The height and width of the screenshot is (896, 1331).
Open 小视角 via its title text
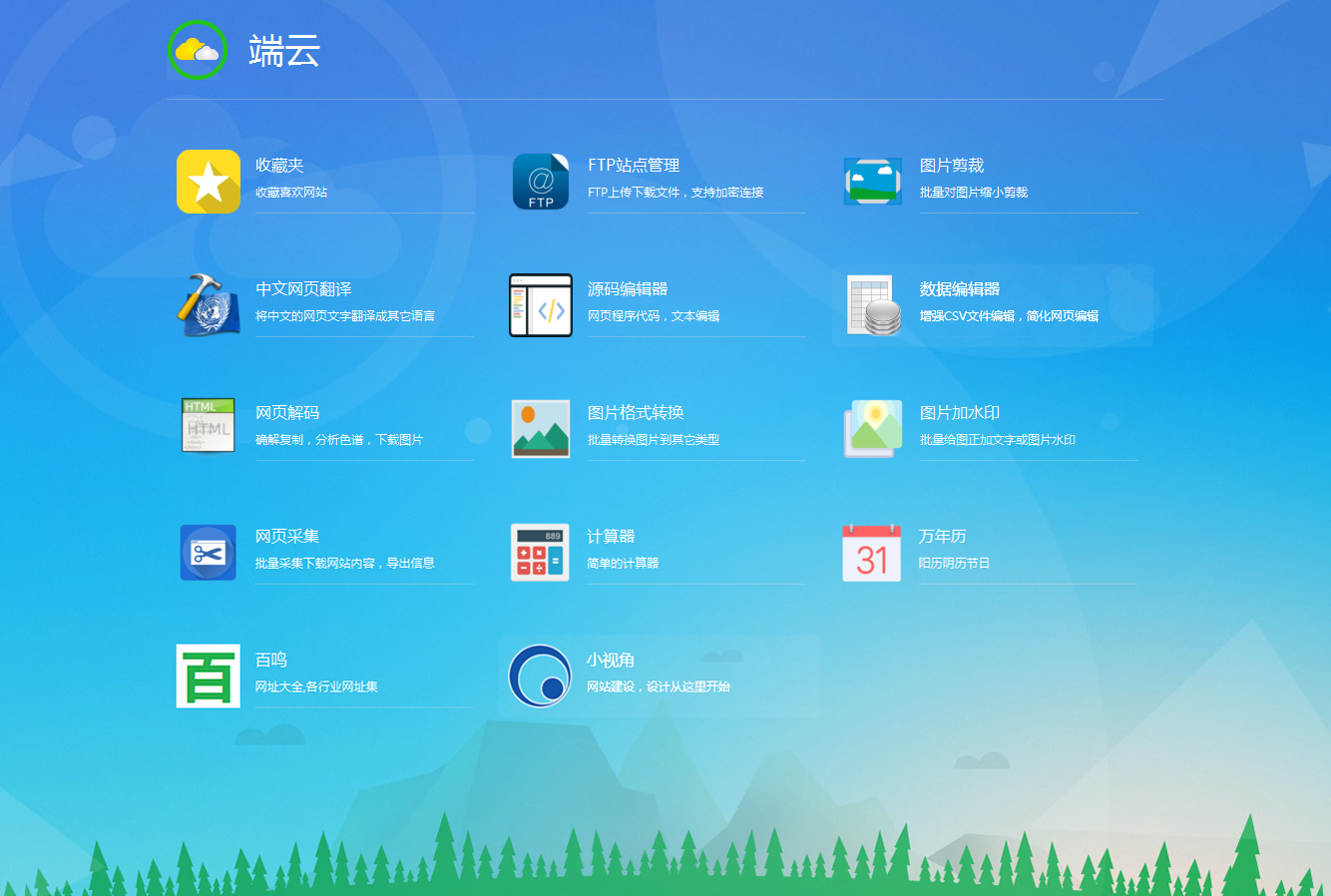[x=613, y=660]
